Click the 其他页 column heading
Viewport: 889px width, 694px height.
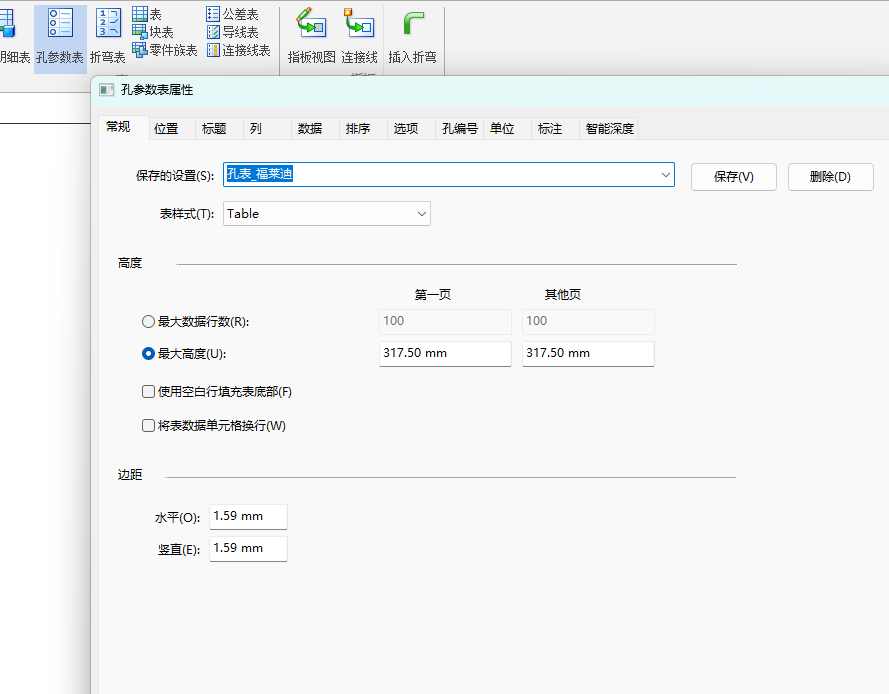point(562,295)
